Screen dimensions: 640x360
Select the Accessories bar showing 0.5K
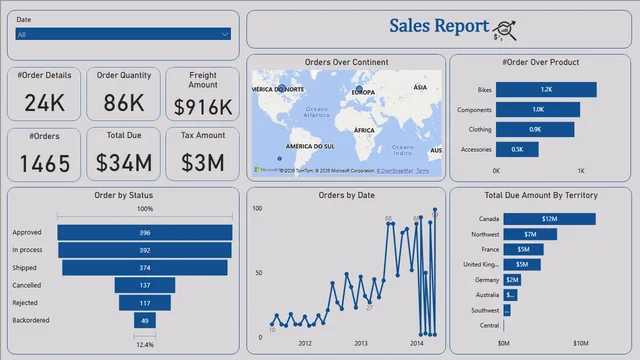pyautogui.click(x=517, y=149)
